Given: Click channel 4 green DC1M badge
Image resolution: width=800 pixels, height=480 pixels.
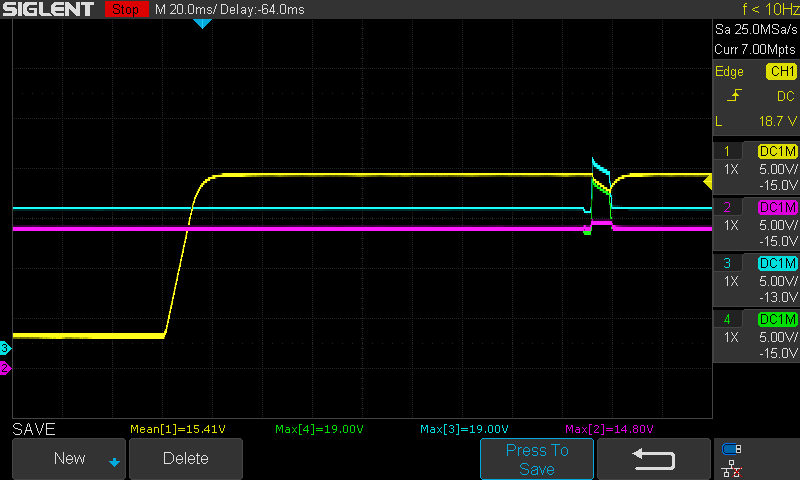Looking at the screenshot, I should pyautogui.click(x=778, y=320).
